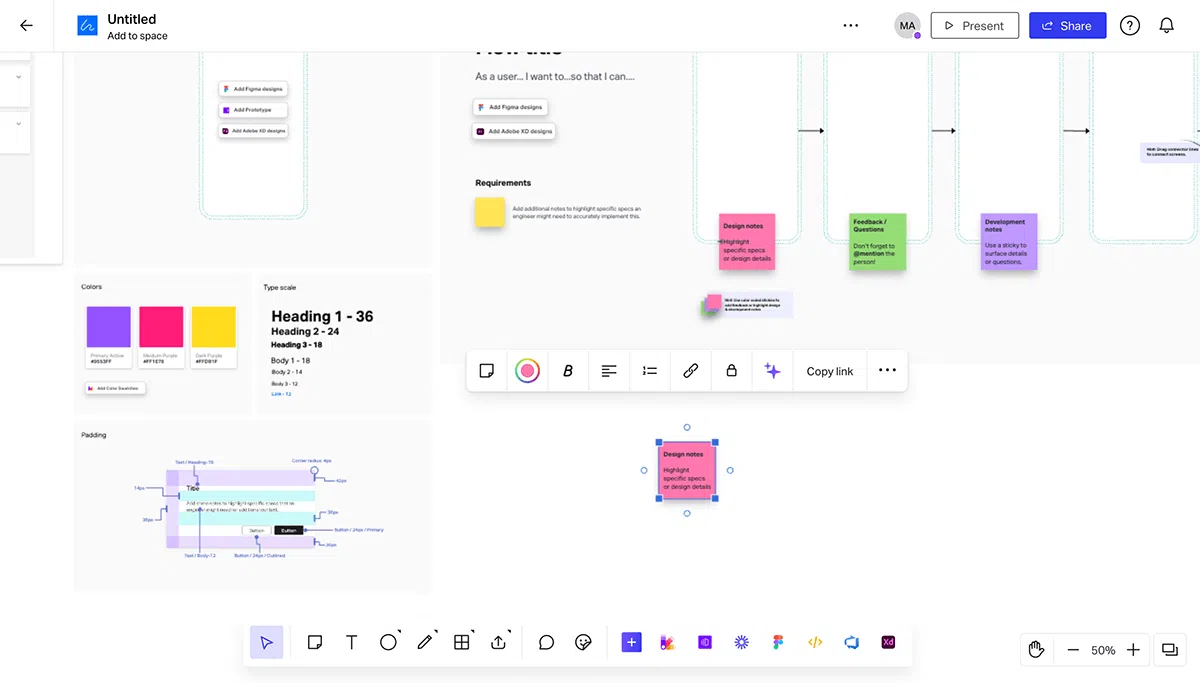Open the table/grid tool menu
Viewport: 1200px width, 683px height.
(462, 643)
